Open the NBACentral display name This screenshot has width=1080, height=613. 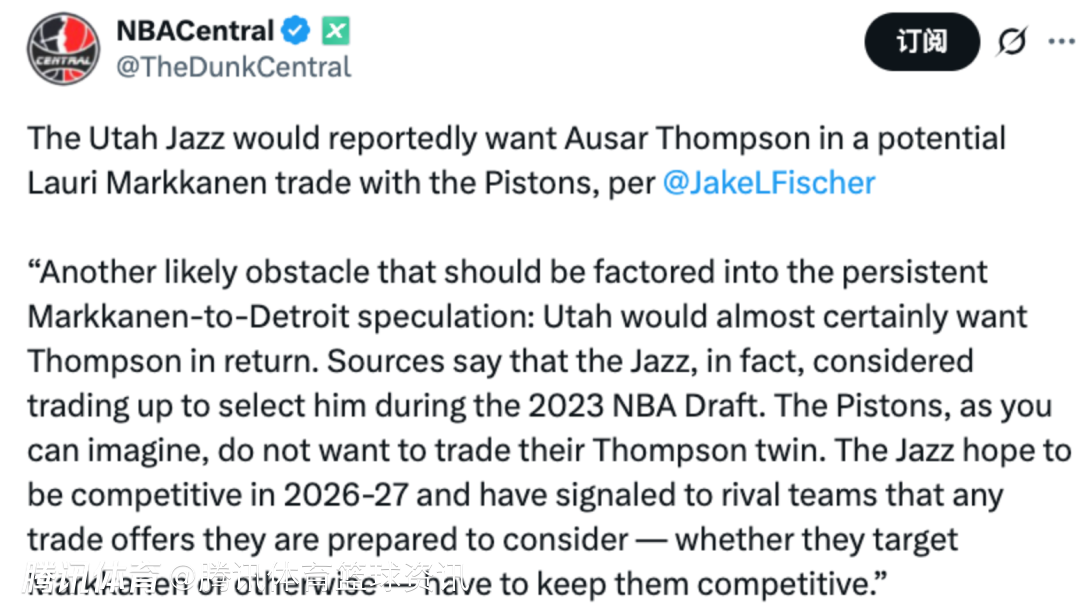[x=194, y=31]
